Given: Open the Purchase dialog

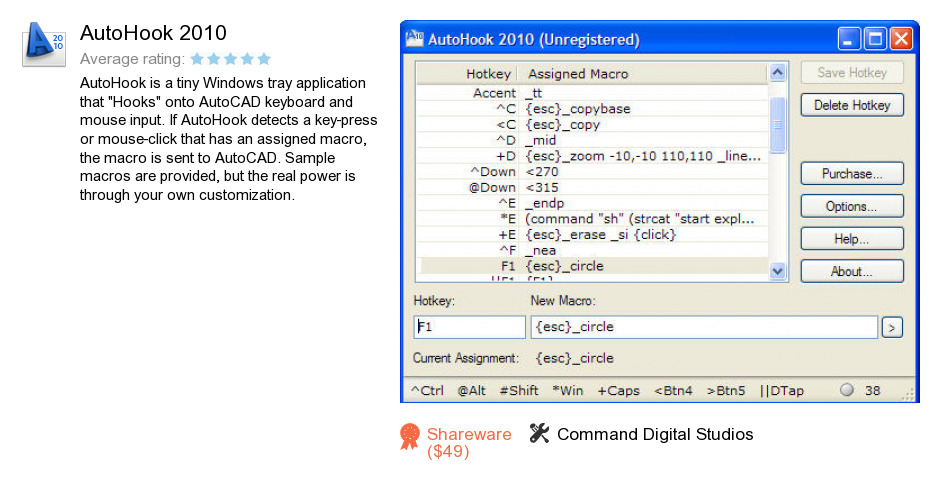Looking at the screenshot, I should tap(852, 174).
